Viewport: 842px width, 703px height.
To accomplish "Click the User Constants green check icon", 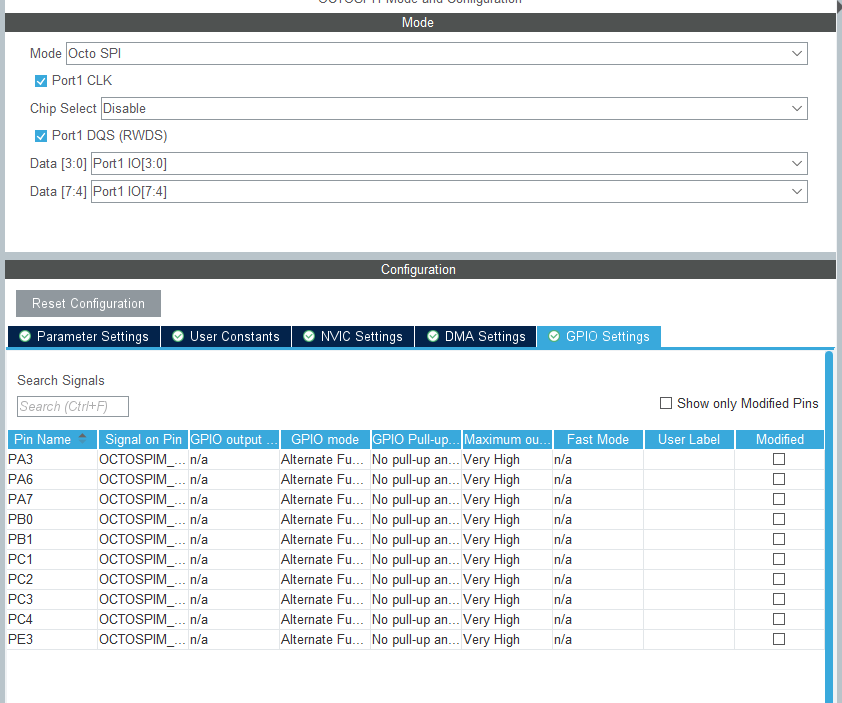I will [178, 336].
